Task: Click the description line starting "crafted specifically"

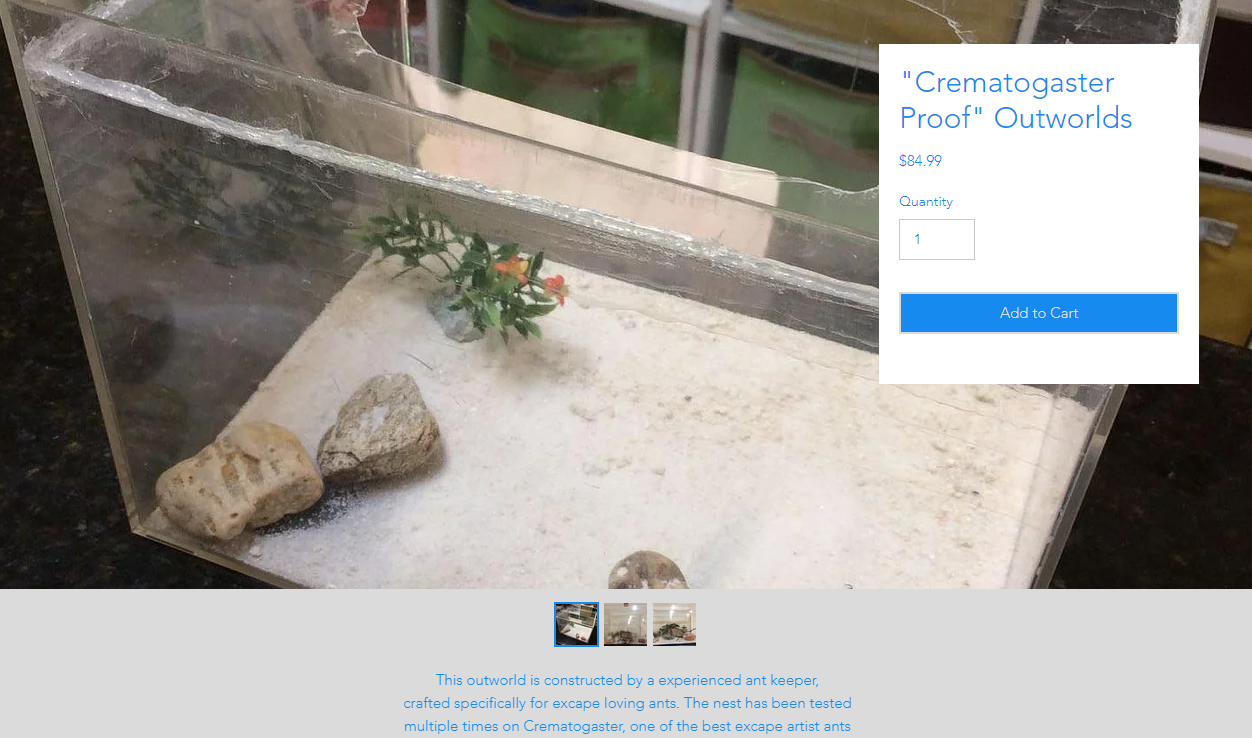Action: [x=627, y=703]
